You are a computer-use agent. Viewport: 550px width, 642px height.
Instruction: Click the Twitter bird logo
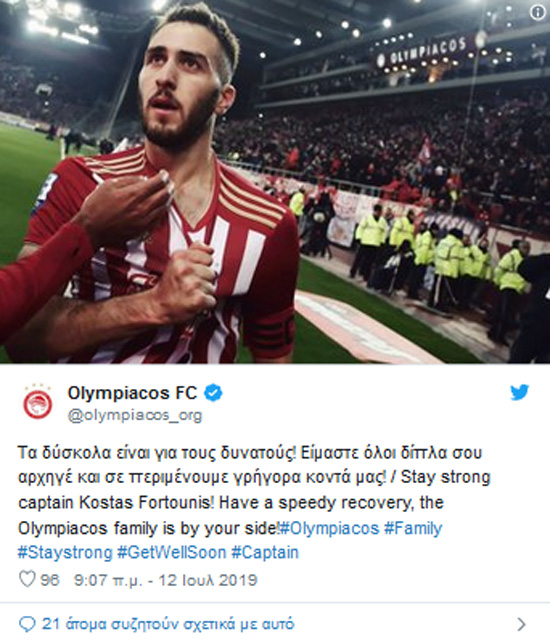519,392
